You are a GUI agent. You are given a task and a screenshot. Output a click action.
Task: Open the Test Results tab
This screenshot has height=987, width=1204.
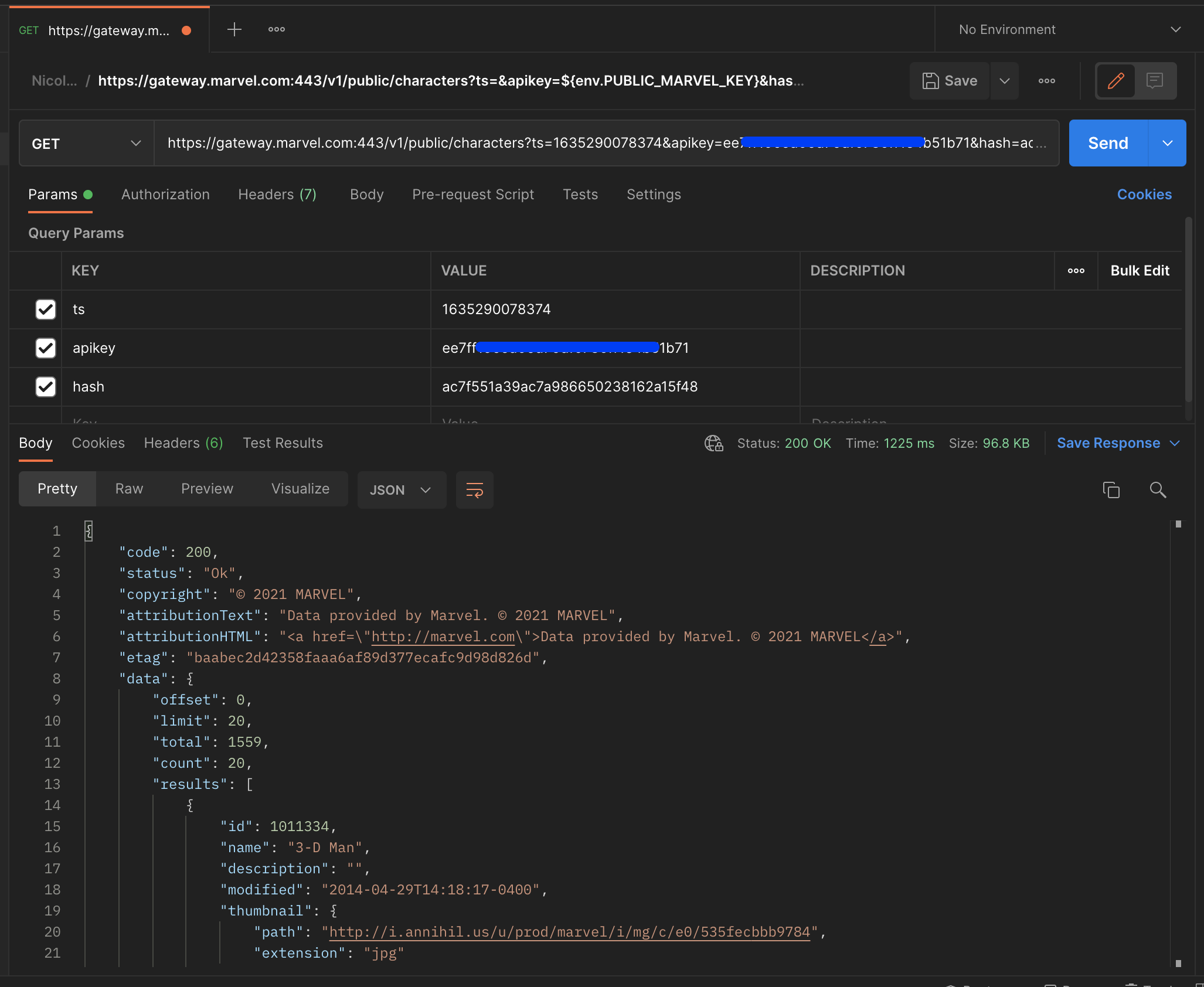click(283, 443)
